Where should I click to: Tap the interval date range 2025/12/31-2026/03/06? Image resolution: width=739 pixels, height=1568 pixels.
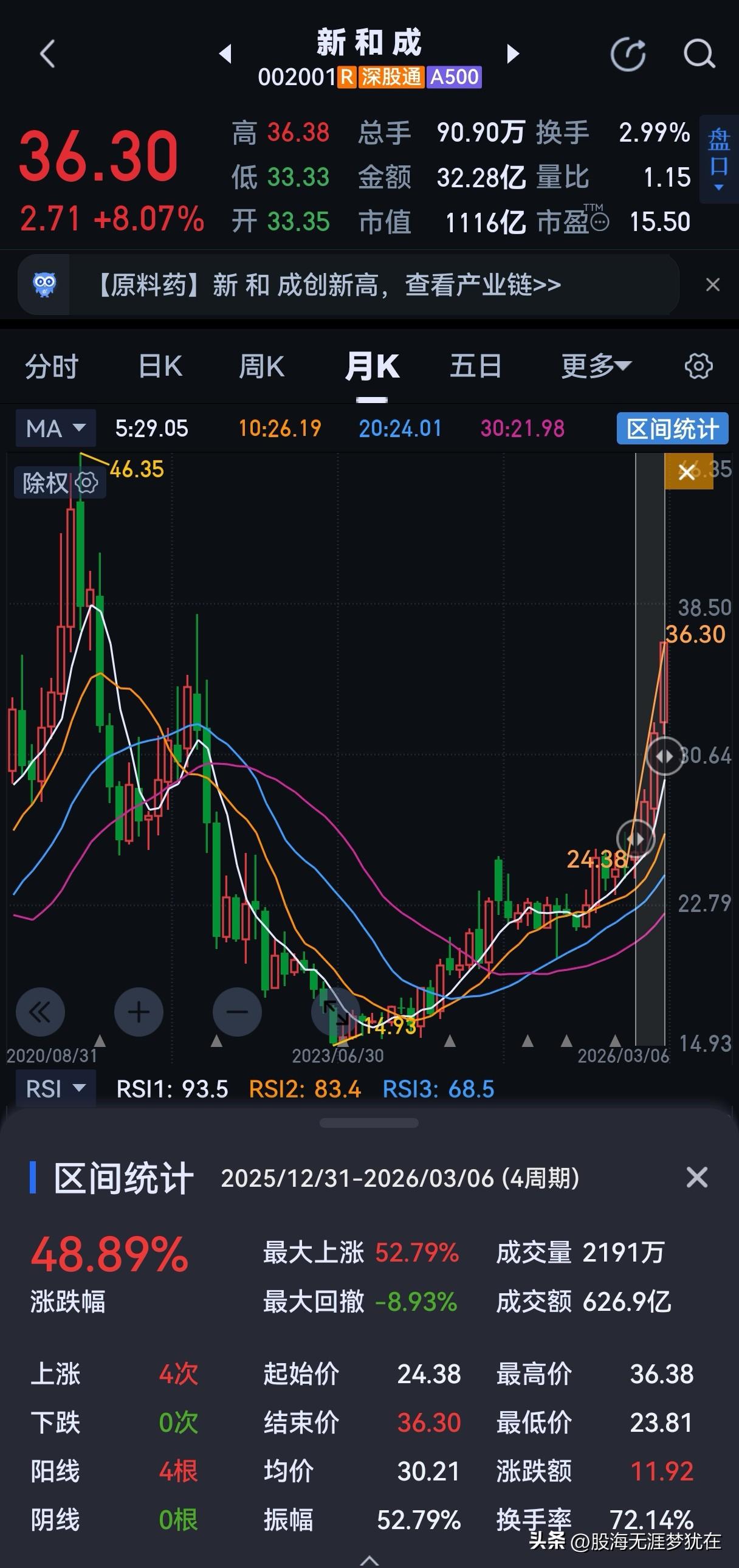[x=357, y=1178]
